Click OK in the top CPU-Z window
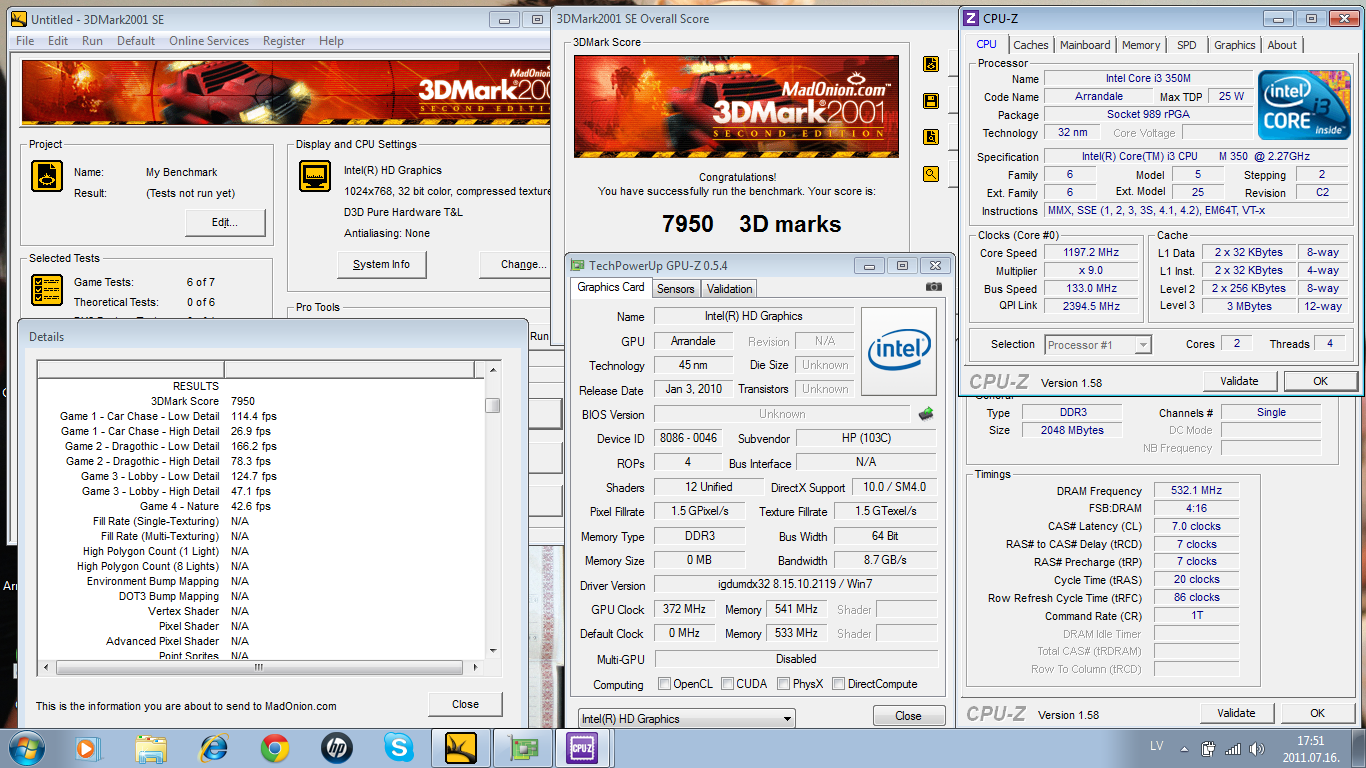The height and width of the screenshot is (768, 1366). (1320, 381)
